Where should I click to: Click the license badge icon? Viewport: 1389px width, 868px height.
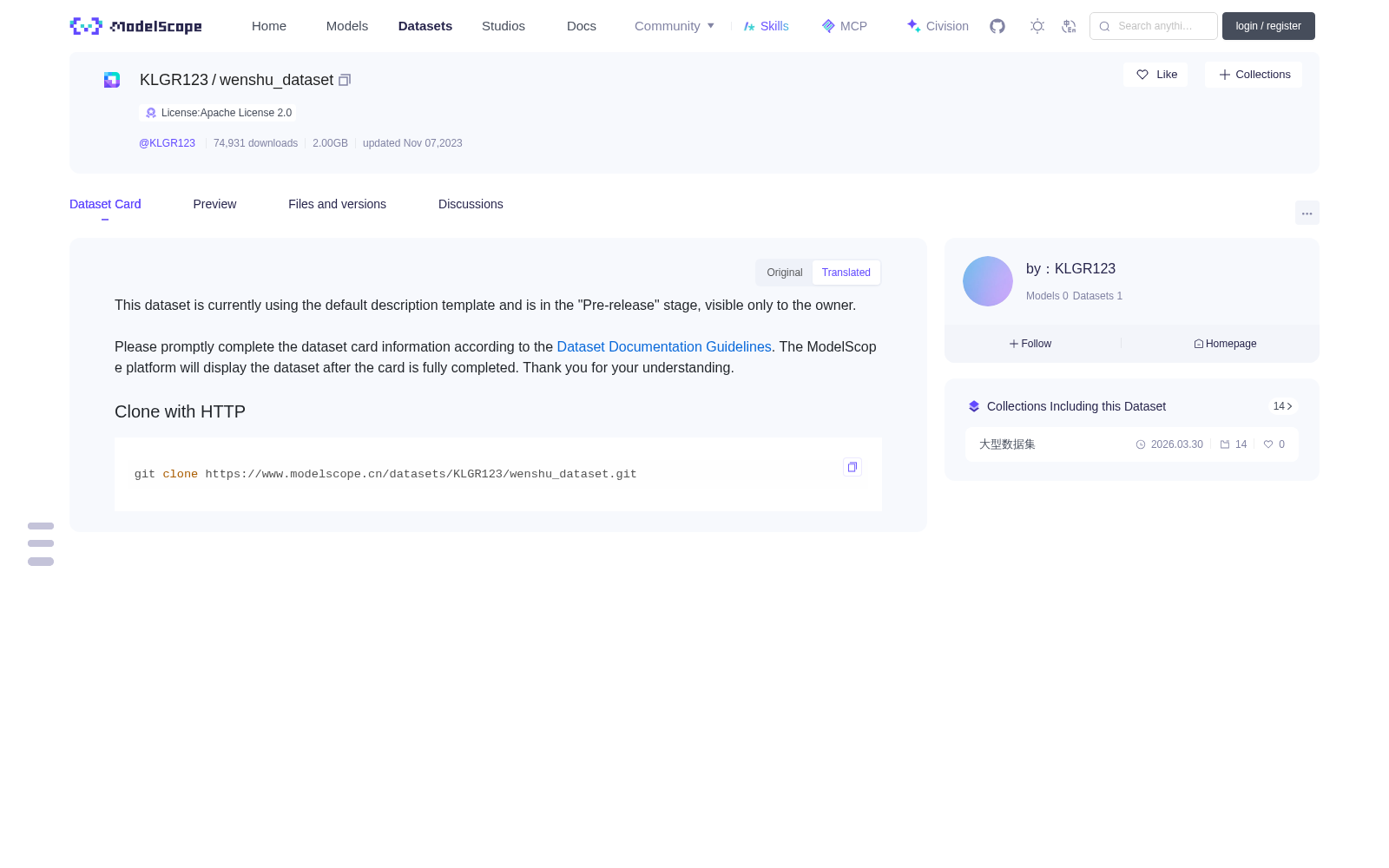[151, 113]
